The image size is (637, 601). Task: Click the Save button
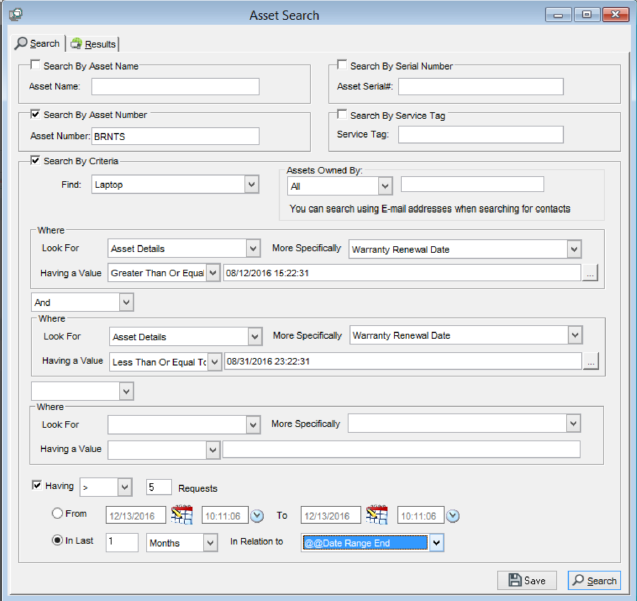(x=527, y=580)
